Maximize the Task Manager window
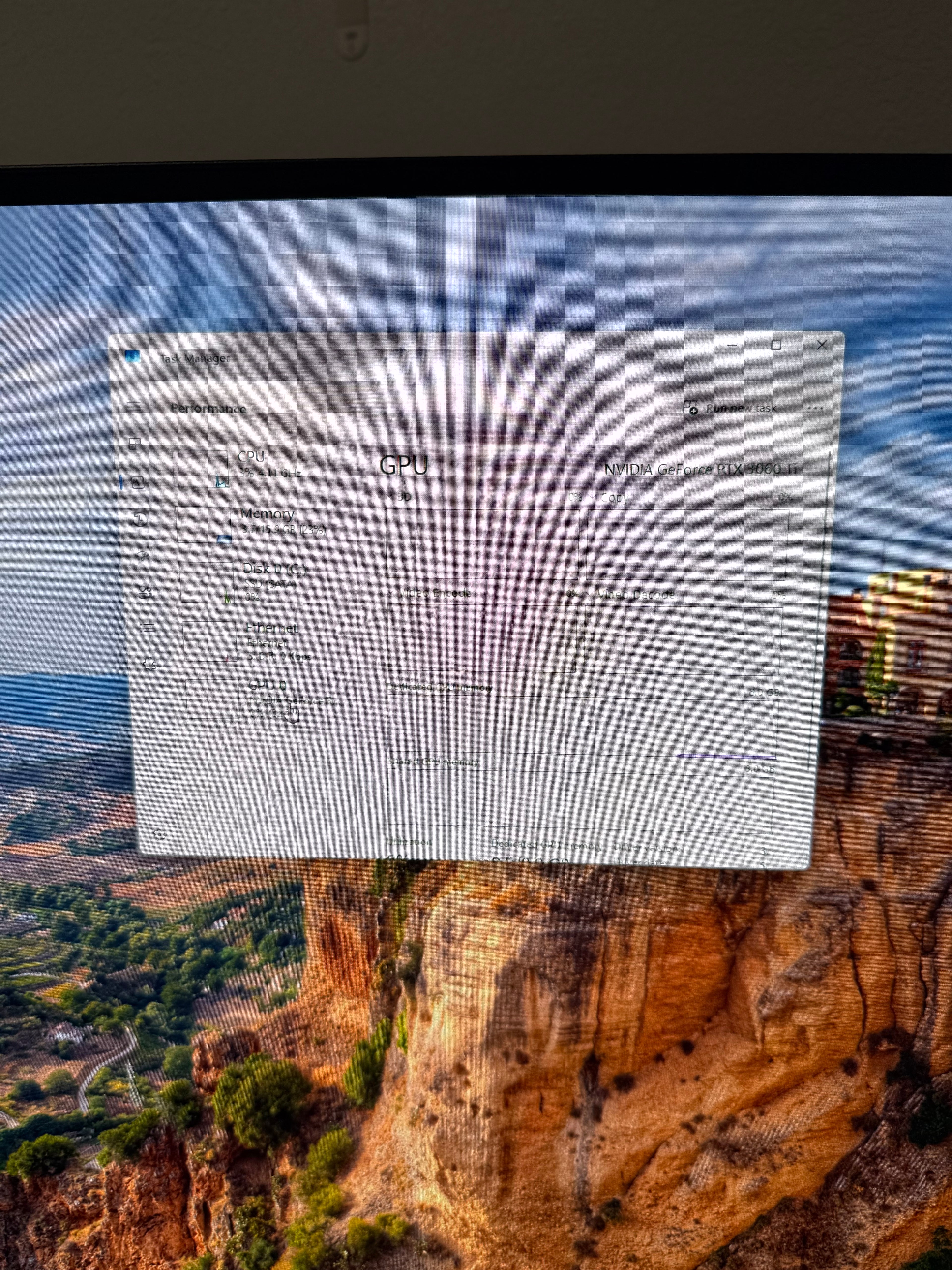This screenshot has height=1270, width=952. click(x=776, y=345)
